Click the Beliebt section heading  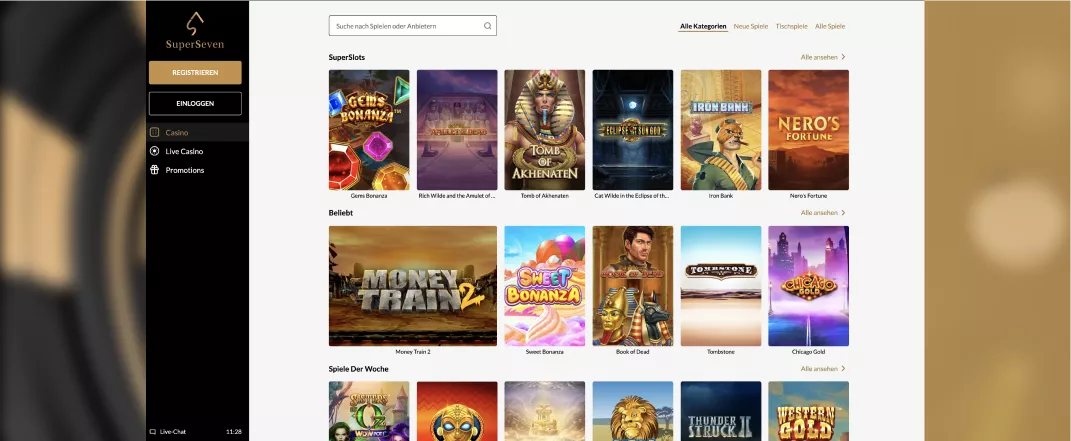click(341, 213)
